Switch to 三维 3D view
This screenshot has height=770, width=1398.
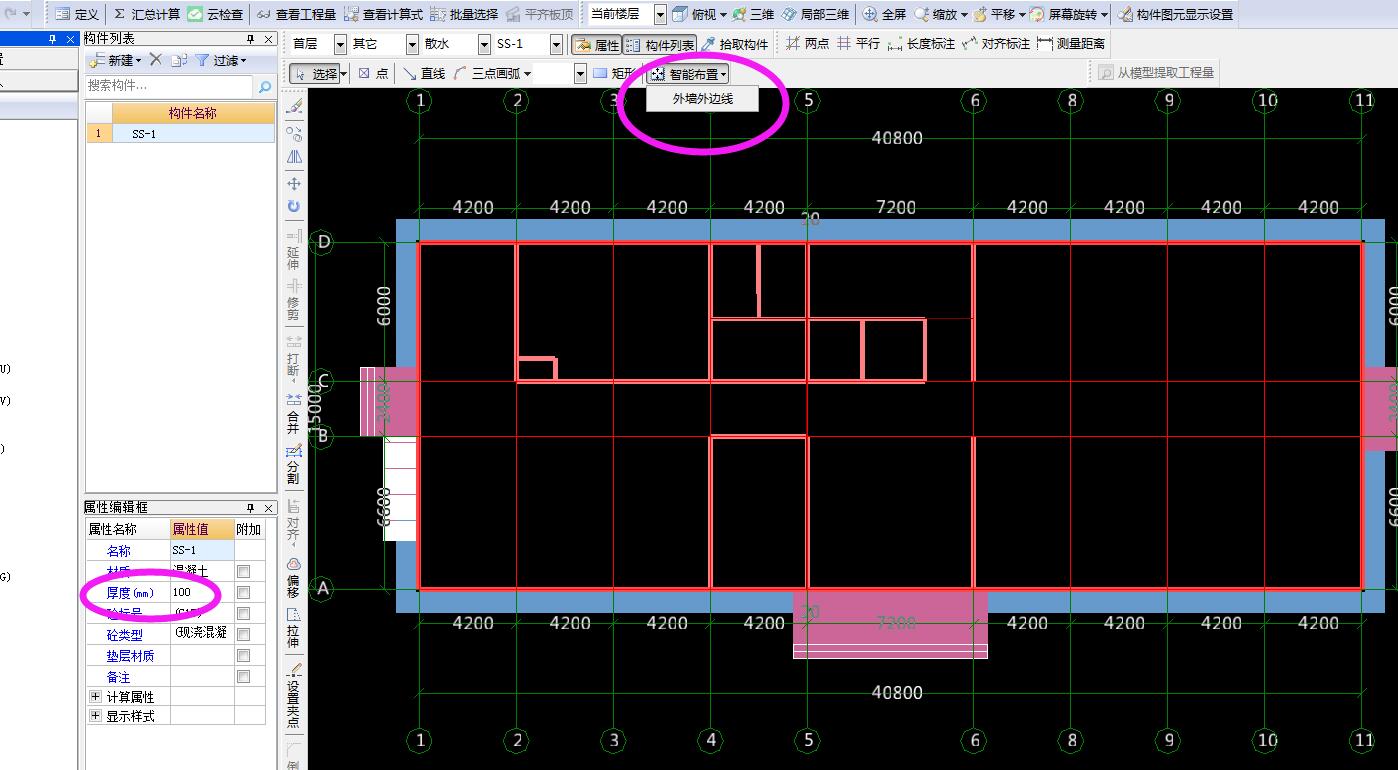753,15
